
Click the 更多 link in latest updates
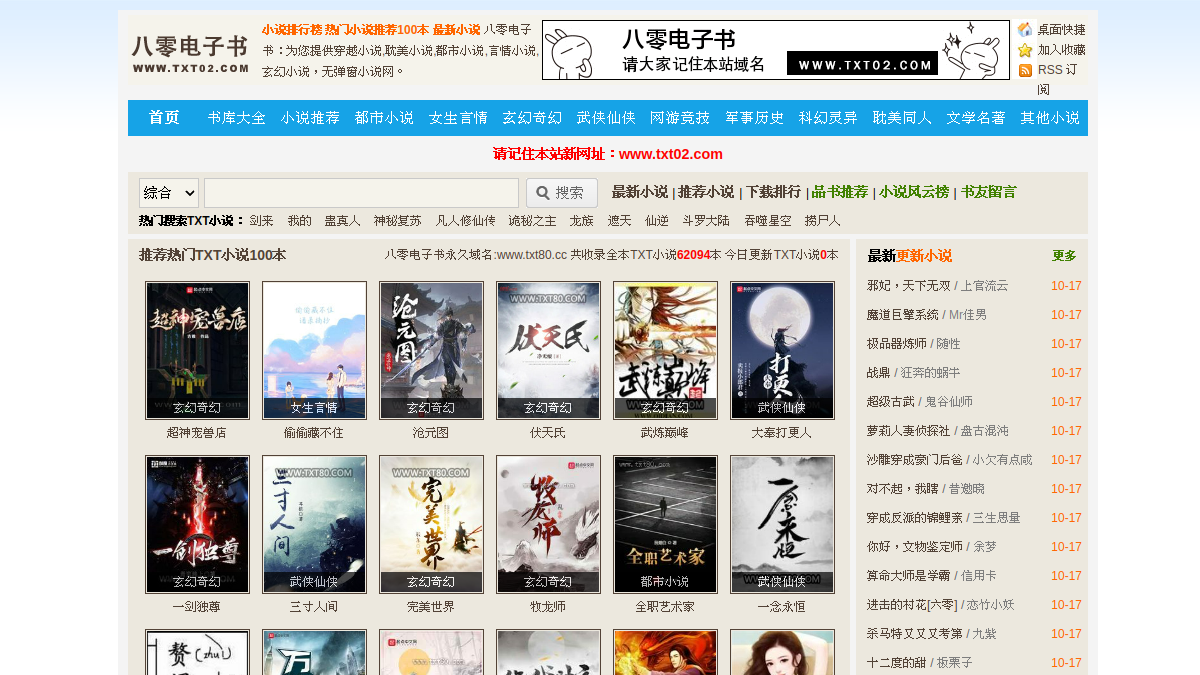pos(1064,256)
